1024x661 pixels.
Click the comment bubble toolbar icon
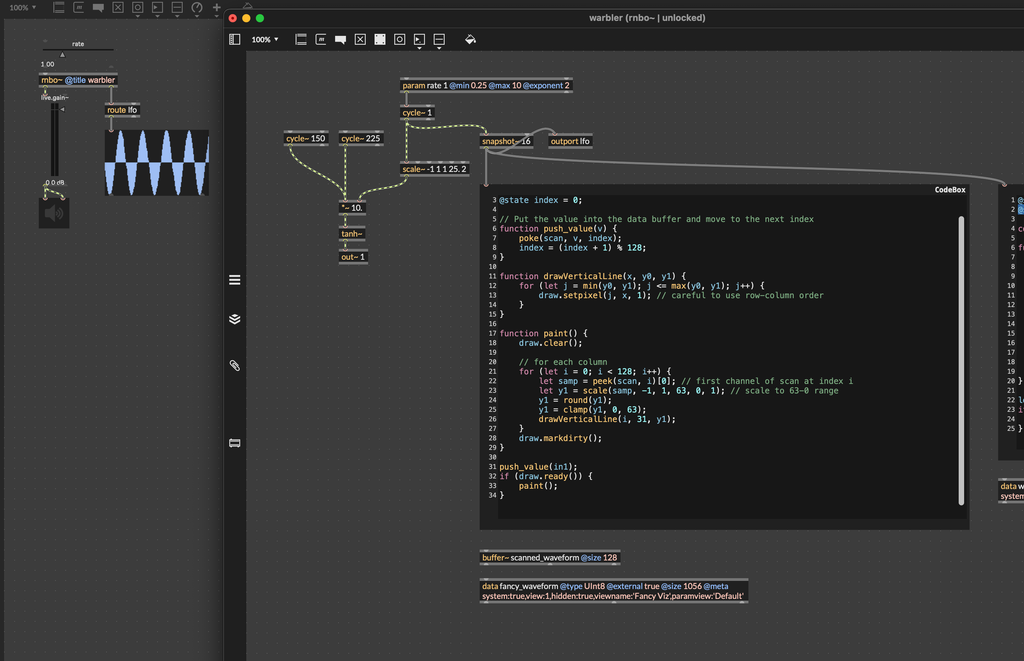340,40
